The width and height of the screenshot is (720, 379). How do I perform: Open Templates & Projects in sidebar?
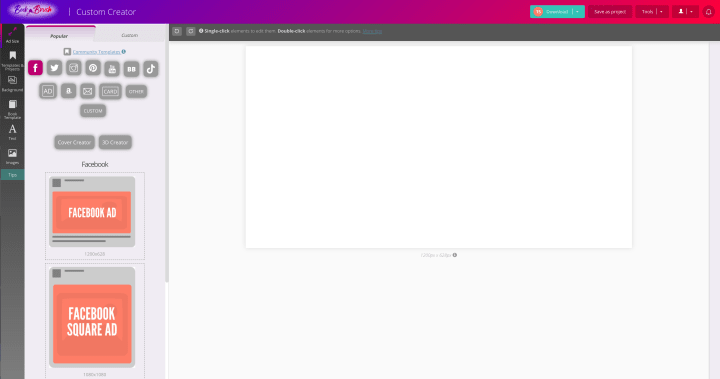12,60
